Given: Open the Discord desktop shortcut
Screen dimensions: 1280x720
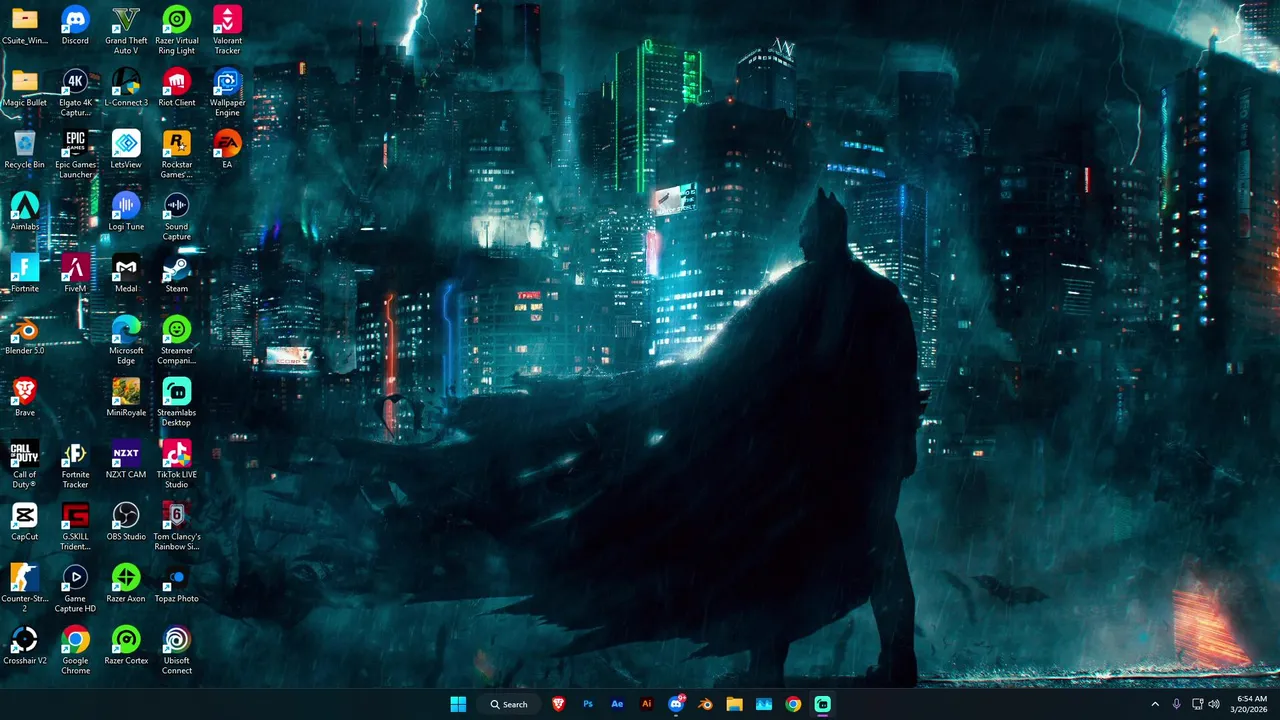Looking at the screenshot, I should coord(75,27).
